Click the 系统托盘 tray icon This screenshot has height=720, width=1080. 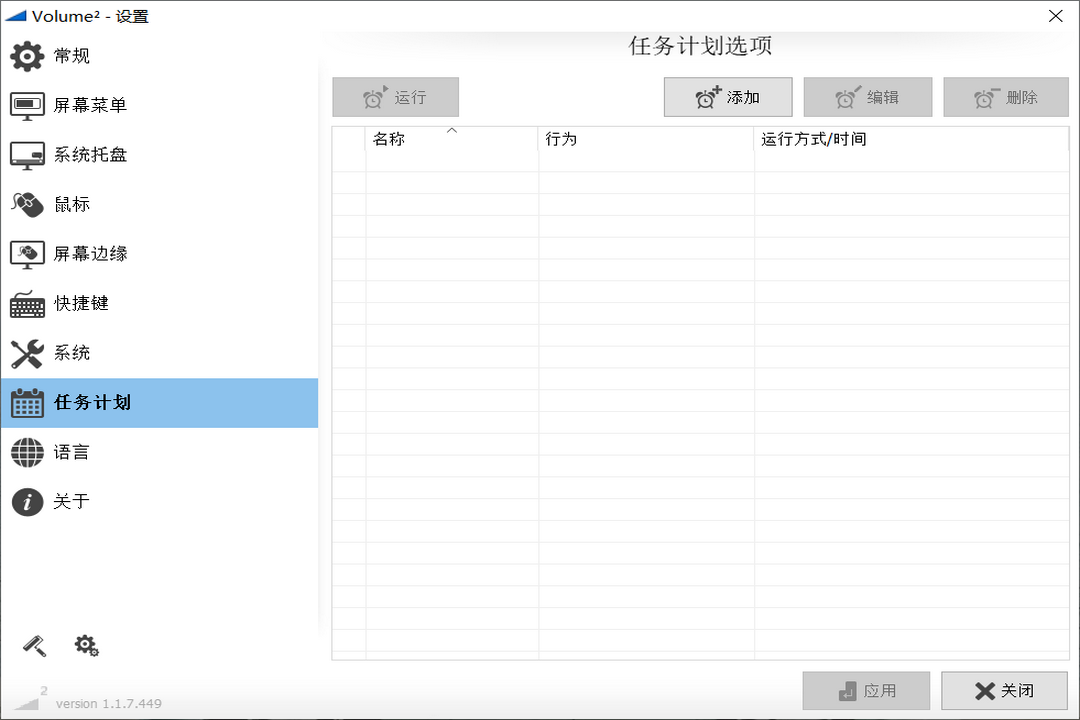click(25, 155)
